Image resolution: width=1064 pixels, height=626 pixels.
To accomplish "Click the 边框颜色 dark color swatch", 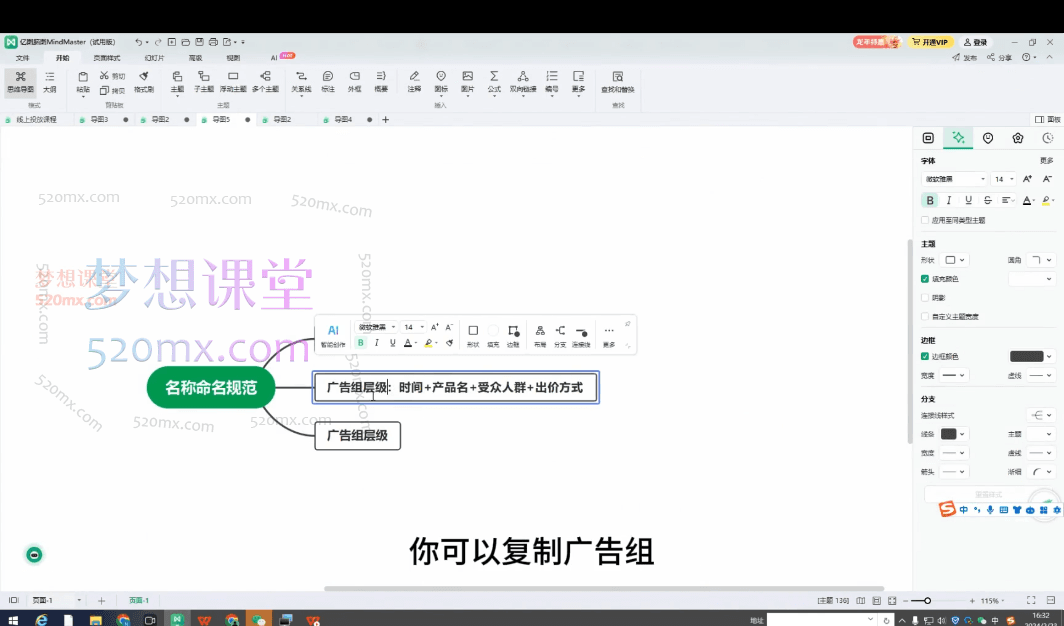I will tap(1026, 356).
